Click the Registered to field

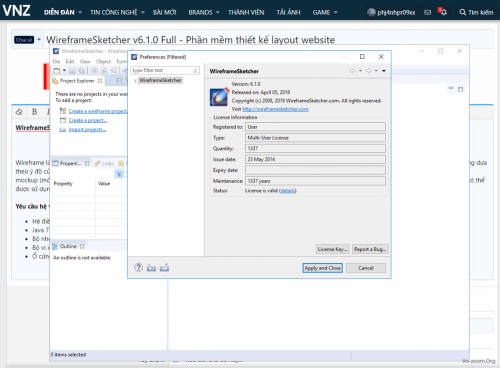point(315,127)
